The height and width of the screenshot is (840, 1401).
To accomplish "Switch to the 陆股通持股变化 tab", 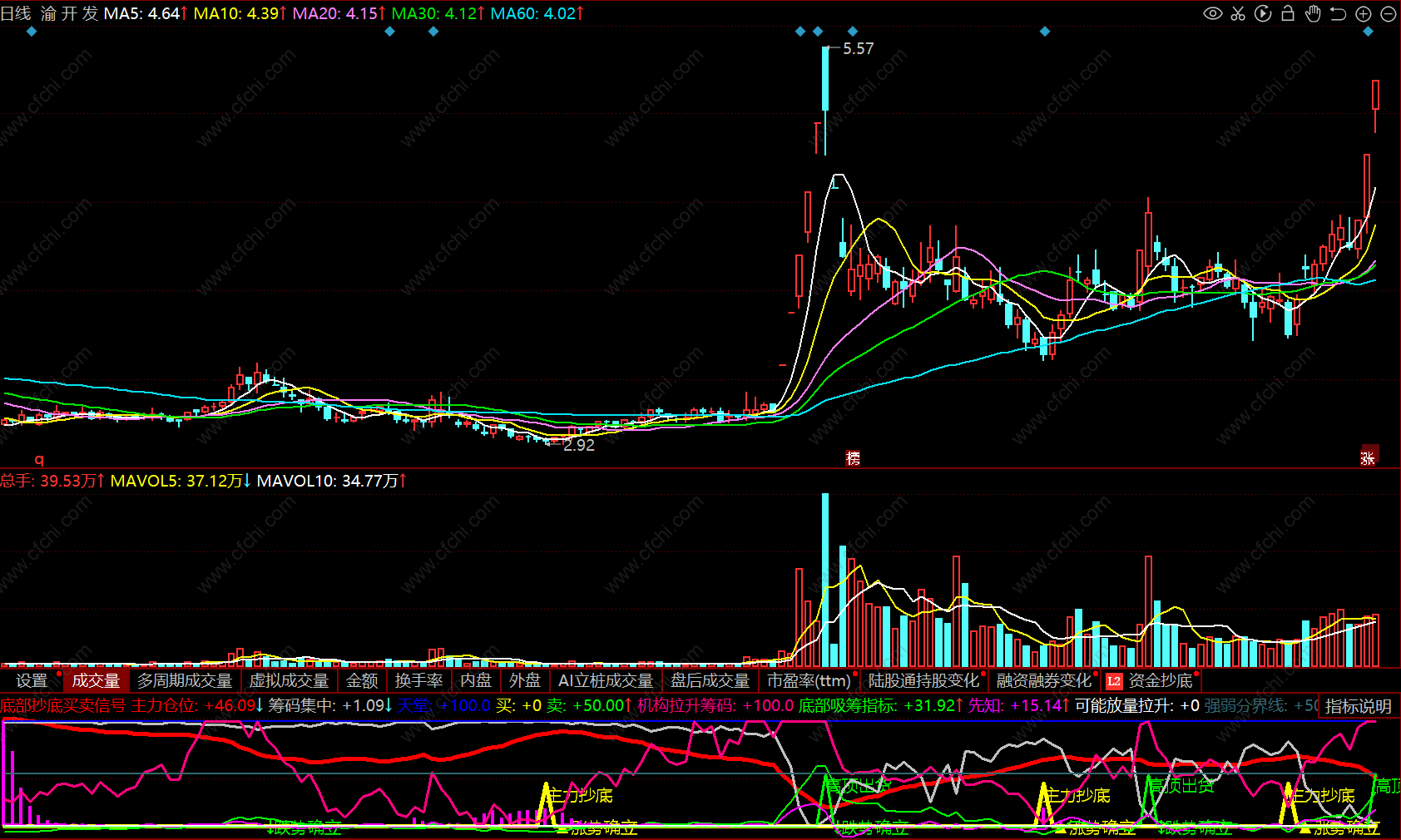I will (x=923, y=681).
